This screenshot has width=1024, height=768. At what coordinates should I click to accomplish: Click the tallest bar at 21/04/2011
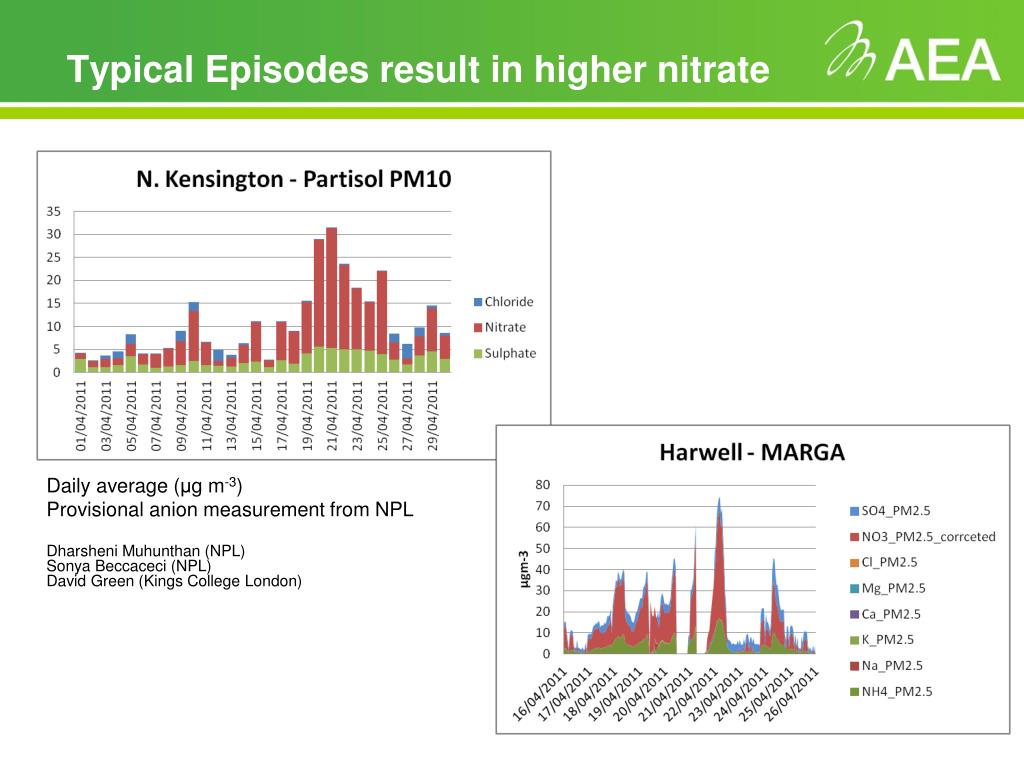(x=331, y=300)
